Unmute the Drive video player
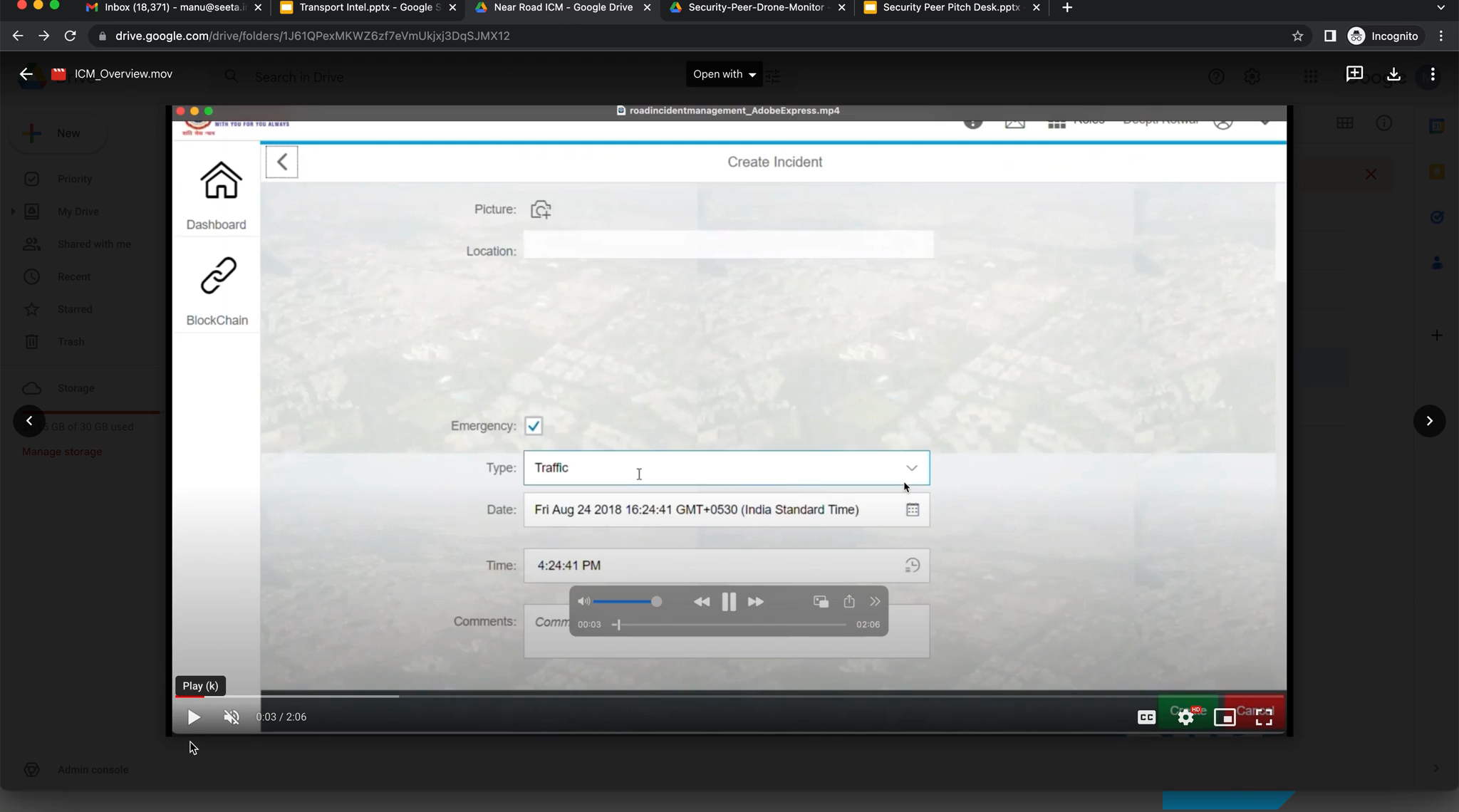The width and height of the screenshot is (1459, 812). [232, 717]
